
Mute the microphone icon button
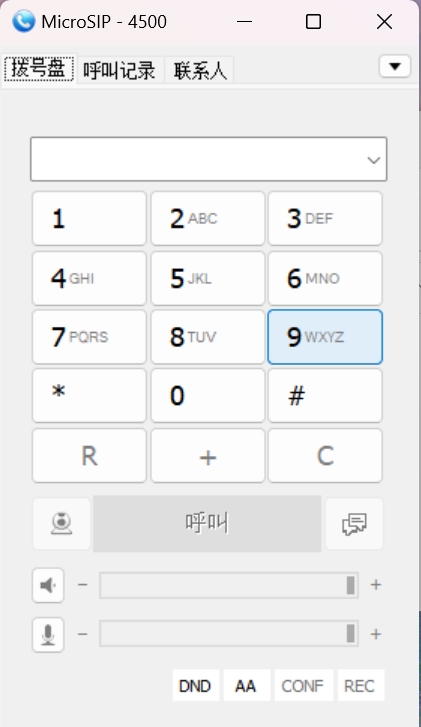(x=48, y=635)
